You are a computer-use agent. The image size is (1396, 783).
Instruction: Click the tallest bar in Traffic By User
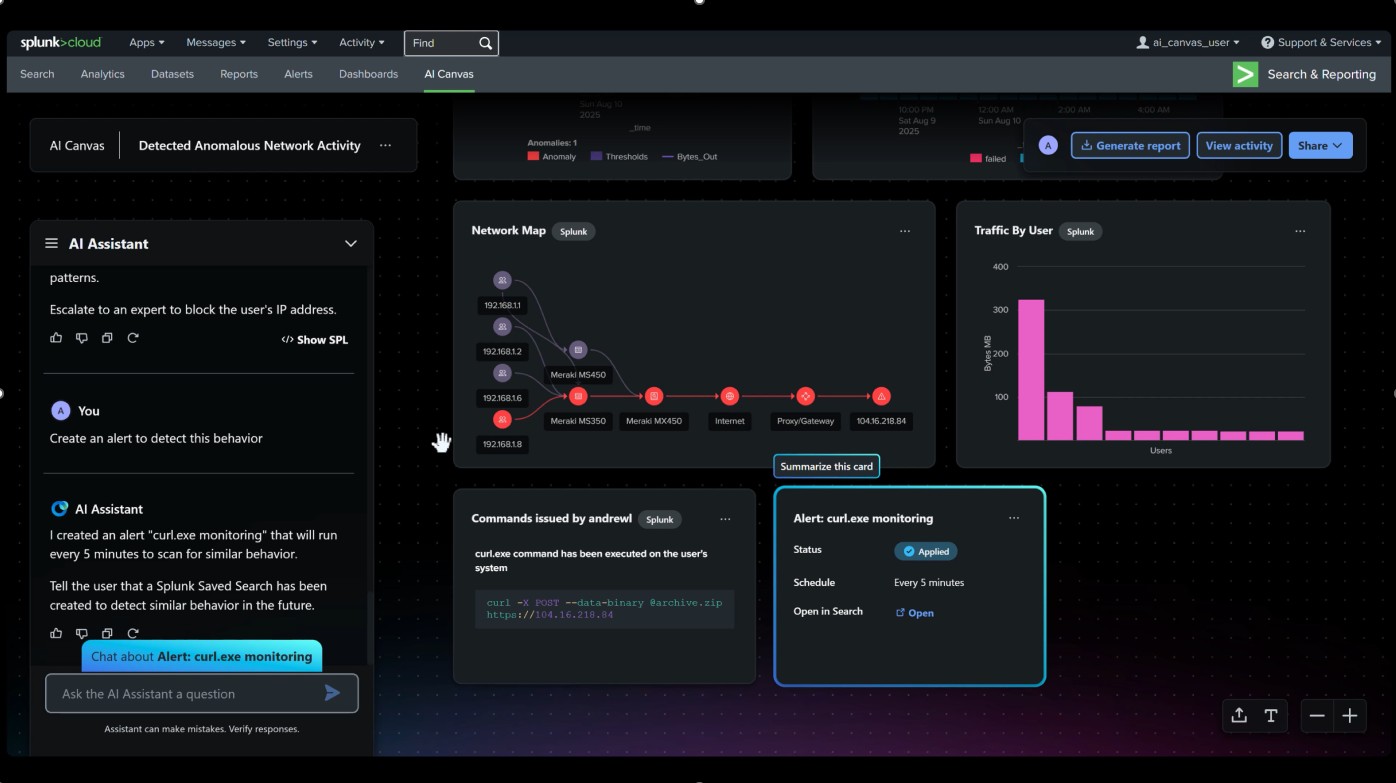[x=1031, y=370]
